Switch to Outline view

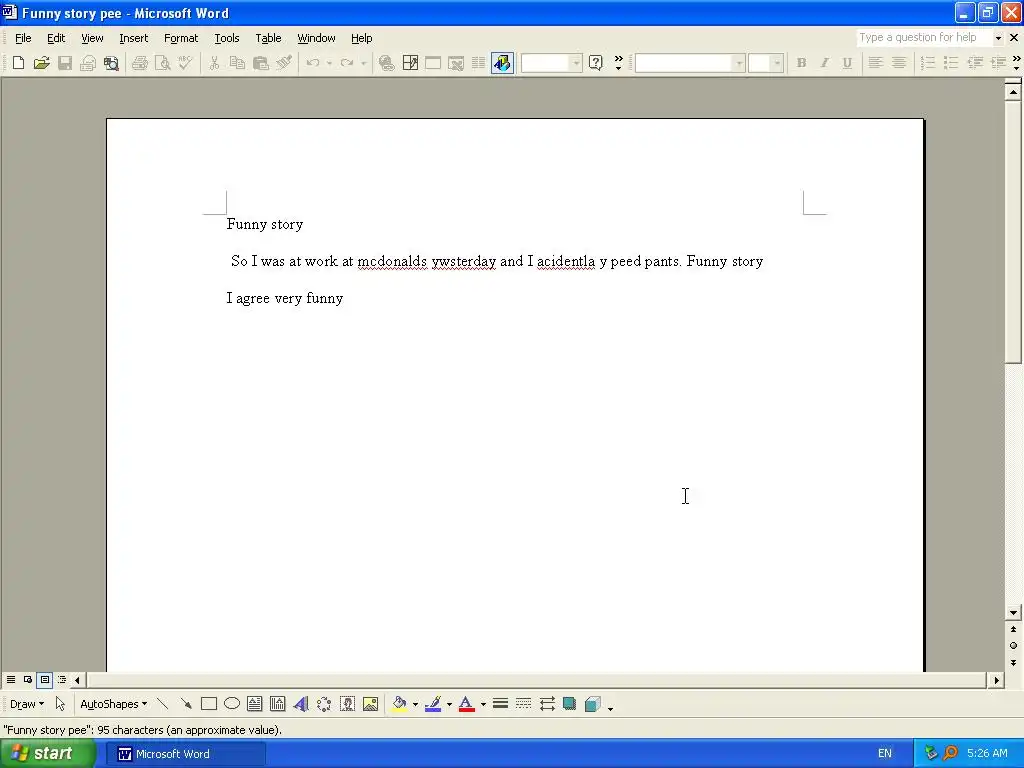[x=61, y=680]
